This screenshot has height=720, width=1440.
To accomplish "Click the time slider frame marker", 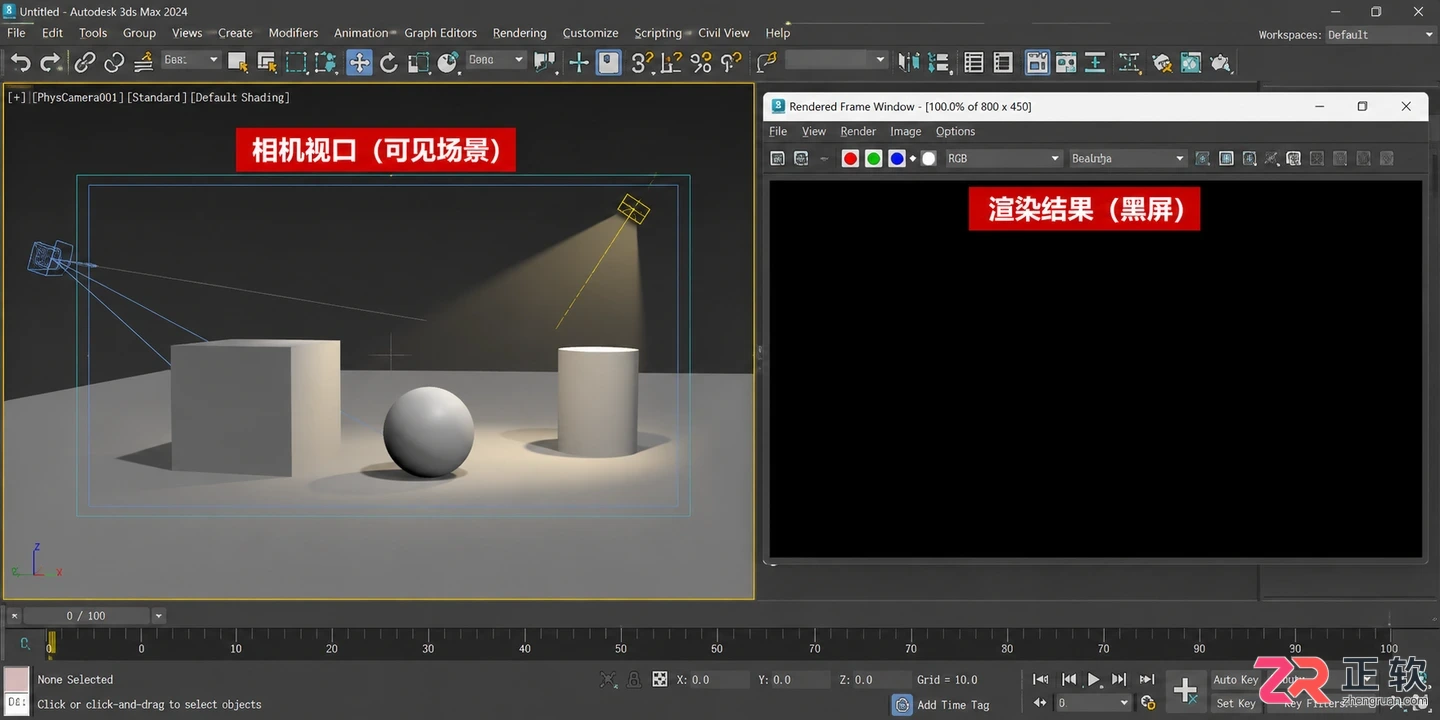I will (x=51, y=645).
